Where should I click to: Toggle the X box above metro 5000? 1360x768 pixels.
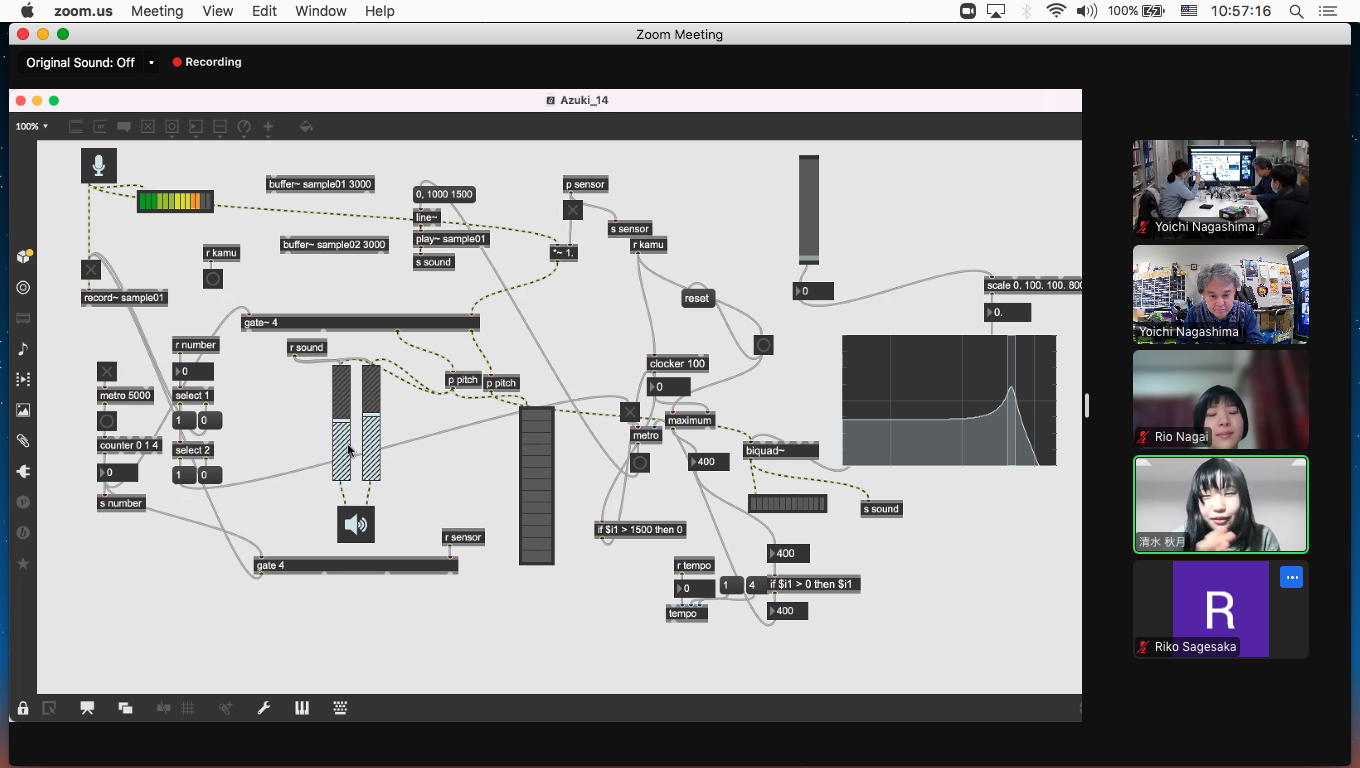[107, 372]
